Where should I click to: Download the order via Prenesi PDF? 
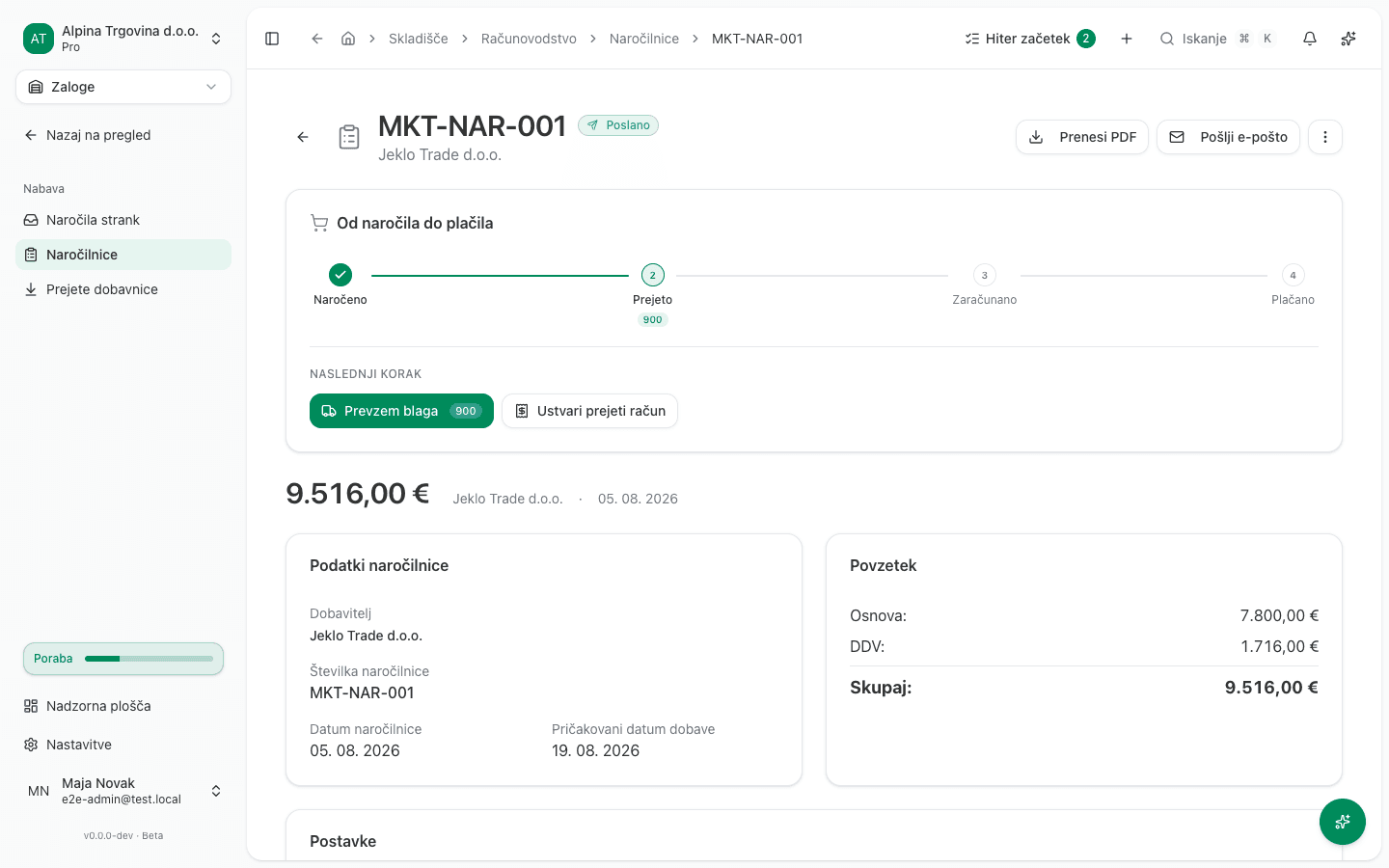1082,137
